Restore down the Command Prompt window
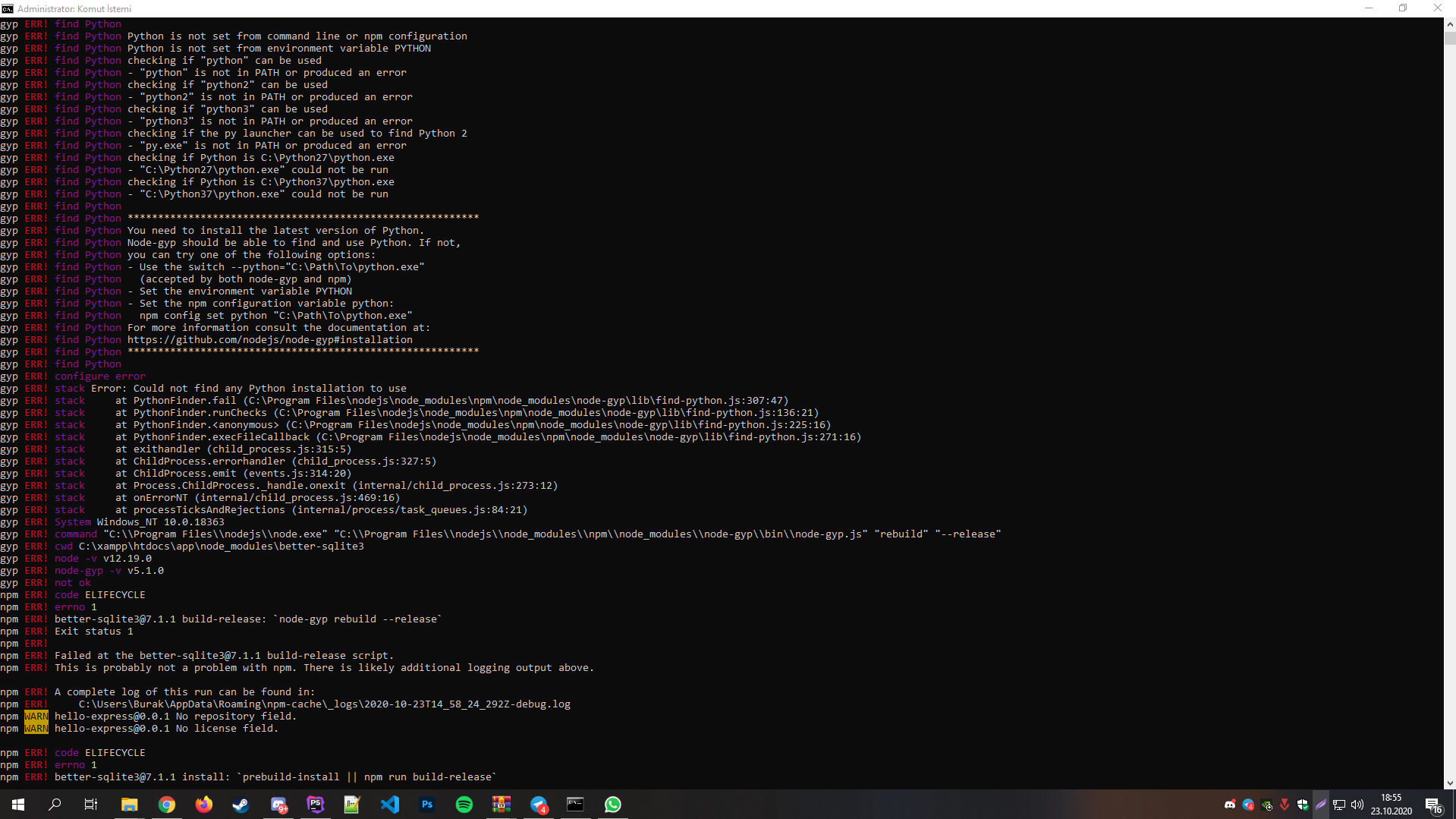 (1403, 8)
